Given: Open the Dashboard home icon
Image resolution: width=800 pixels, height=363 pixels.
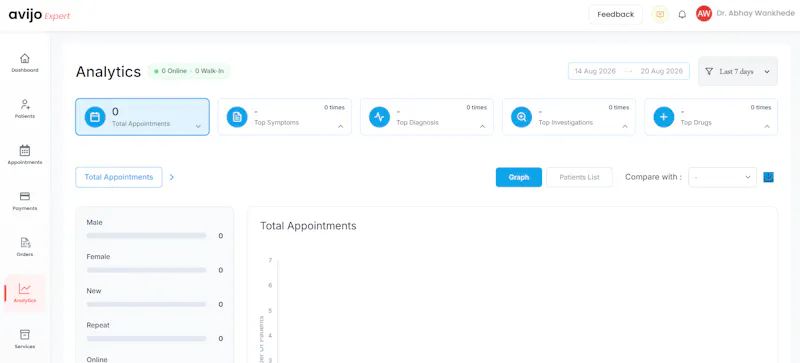Looking at the screenshot, I should [x=24, y=58].
